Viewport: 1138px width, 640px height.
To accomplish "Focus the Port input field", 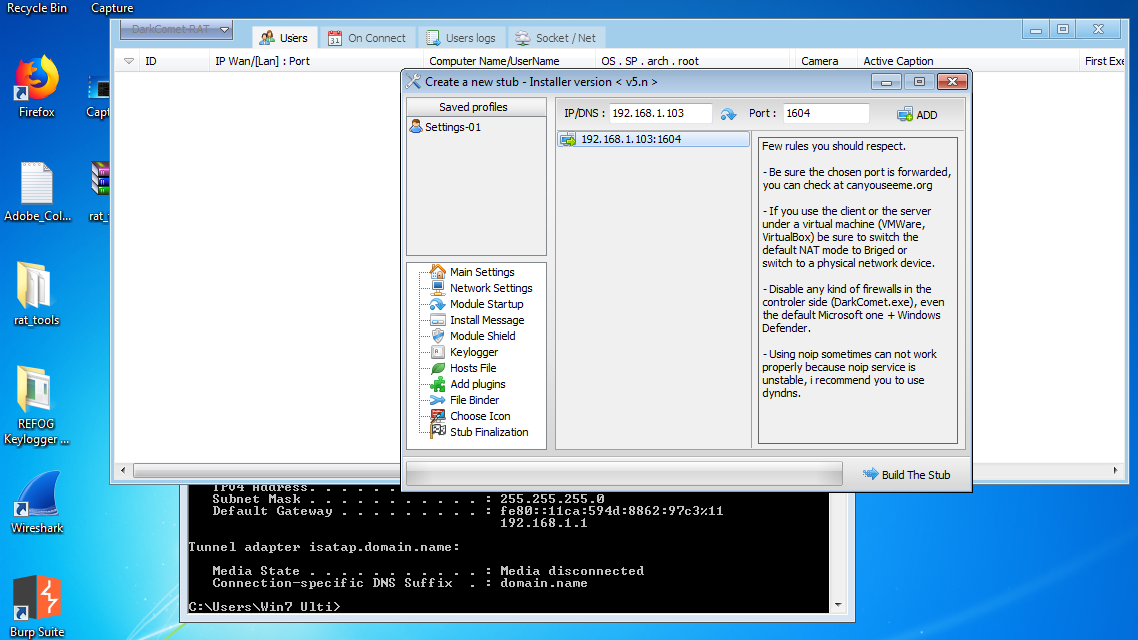I will pos(826,113).
